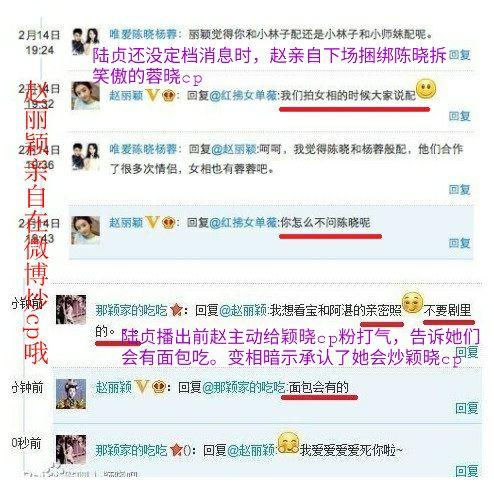494x486 pixels.
Task: Click the @那颖家的吃吃 mention in 面包会有的 reply
Action: pyautogui.click(x=244, y=387)
